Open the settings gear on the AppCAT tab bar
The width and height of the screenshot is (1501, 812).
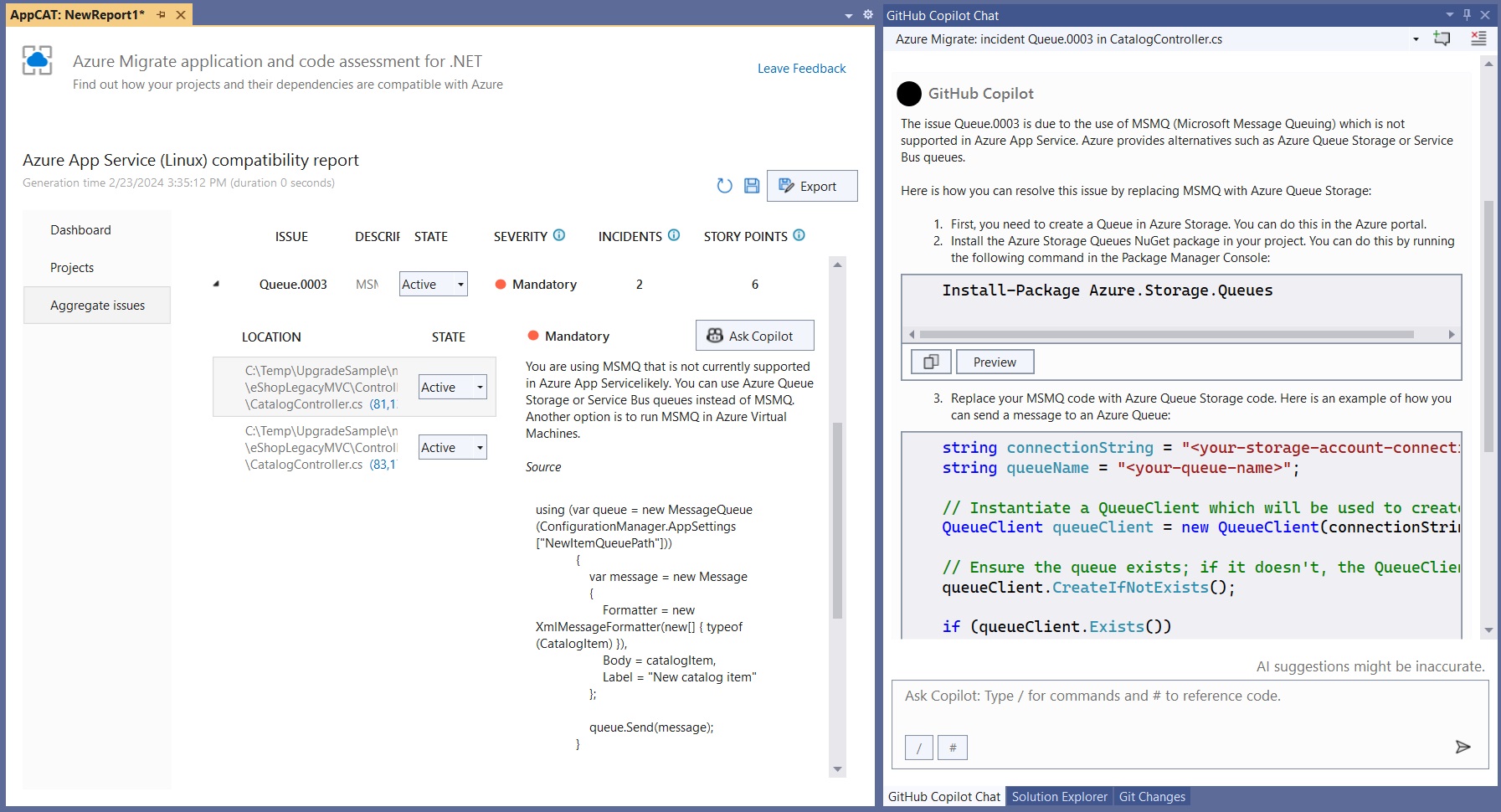point(869,14)
